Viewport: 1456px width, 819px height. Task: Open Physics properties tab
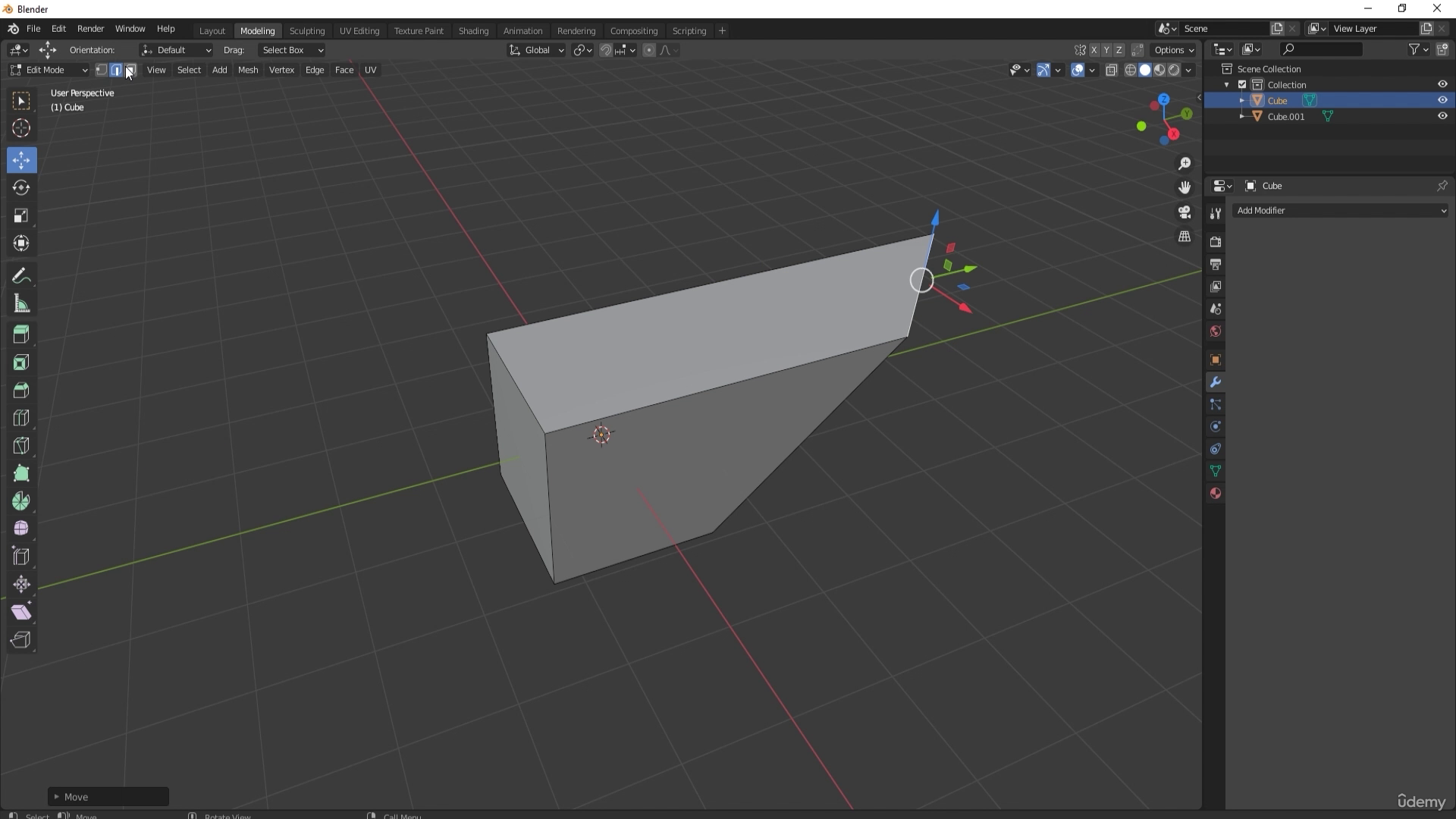pos(1216,427)
